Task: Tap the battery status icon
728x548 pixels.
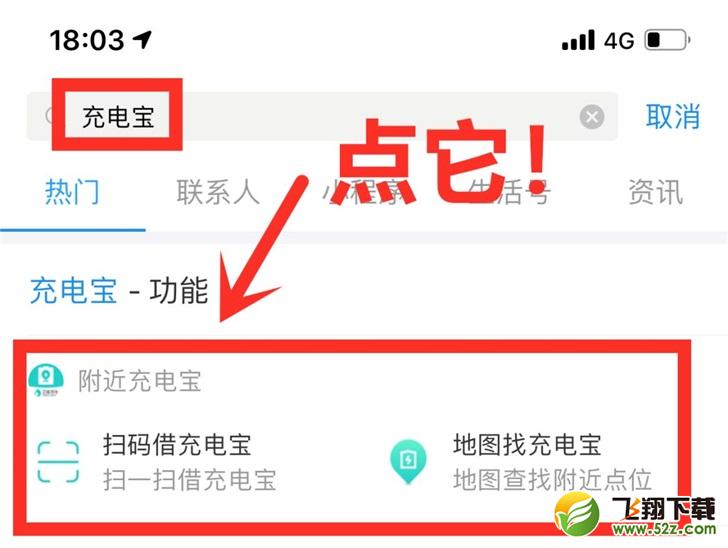Action: (667, 40)
